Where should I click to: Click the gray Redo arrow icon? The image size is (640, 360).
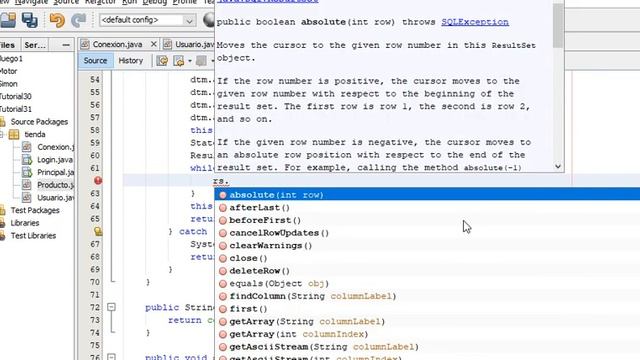pyautogui.click(x=79, y=20)
